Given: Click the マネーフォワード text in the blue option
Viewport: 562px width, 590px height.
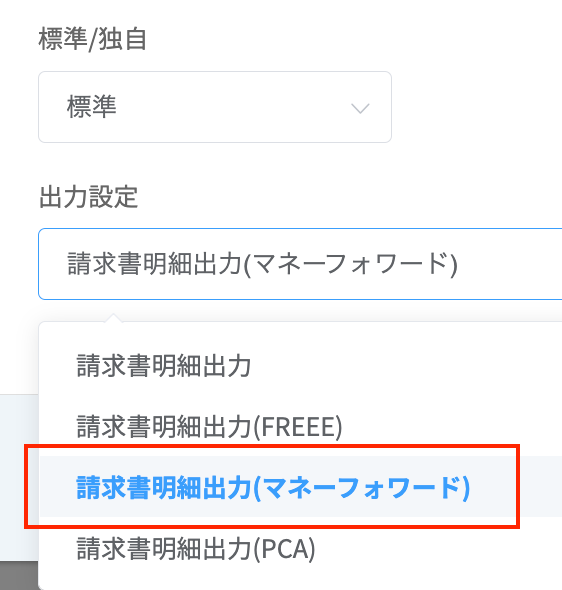Looking at the screenshot, I should click(x=362, y=487).
